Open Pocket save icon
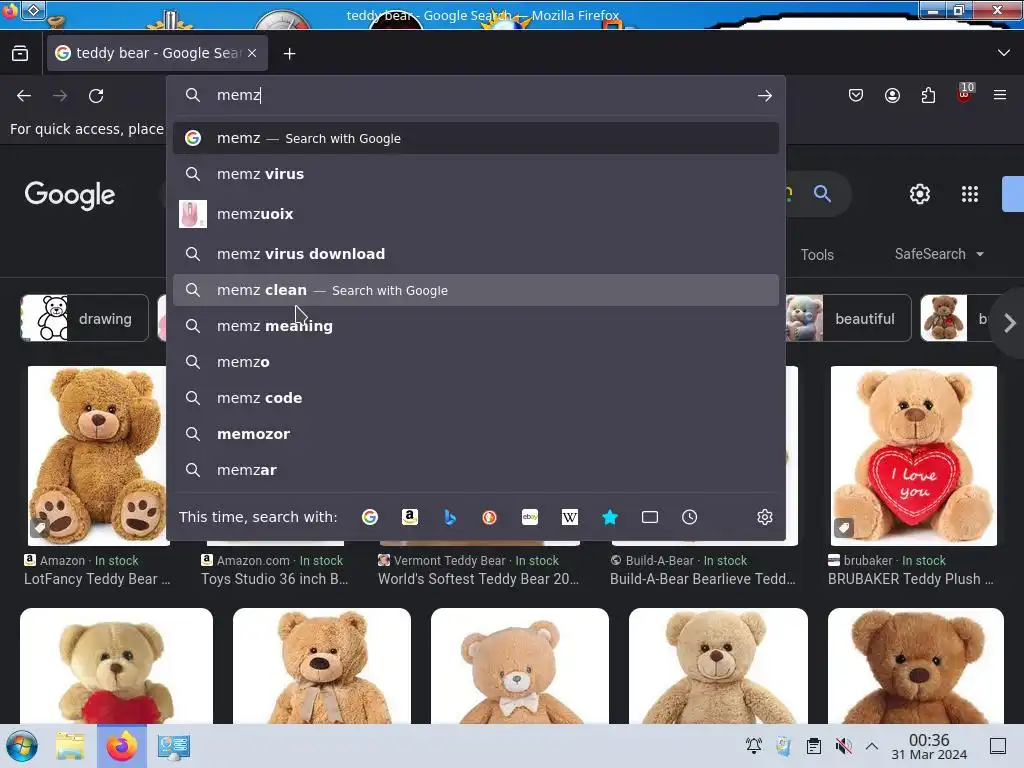 [856, 96]
